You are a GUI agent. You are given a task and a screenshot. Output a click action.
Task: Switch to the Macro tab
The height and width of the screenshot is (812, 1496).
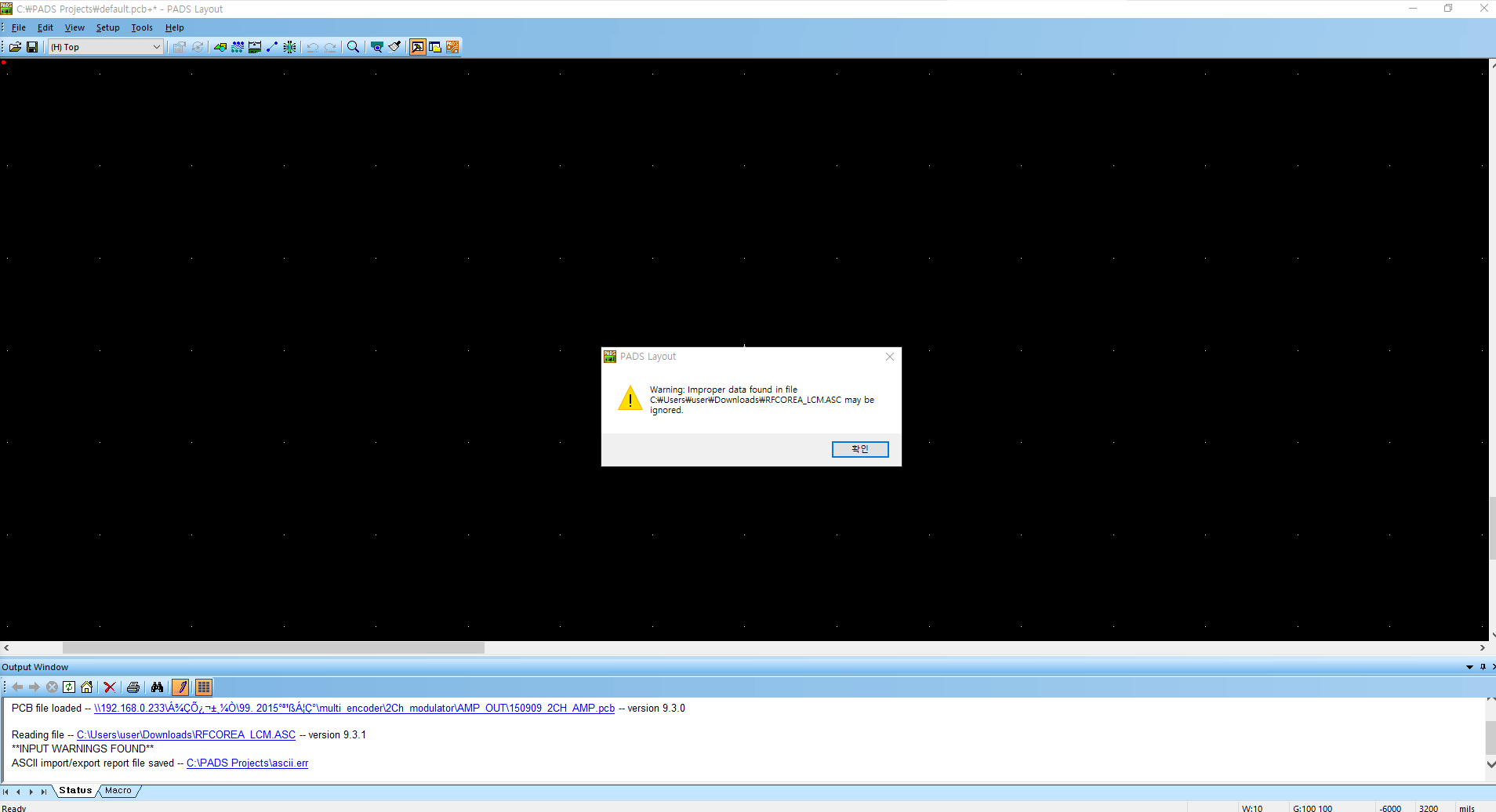pos(118,791)
